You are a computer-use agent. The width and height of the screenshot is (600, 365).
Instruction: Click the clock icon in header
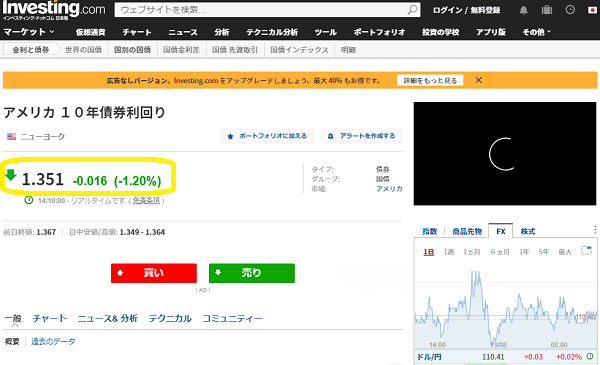pyautogui.click(x=570, y=10)
